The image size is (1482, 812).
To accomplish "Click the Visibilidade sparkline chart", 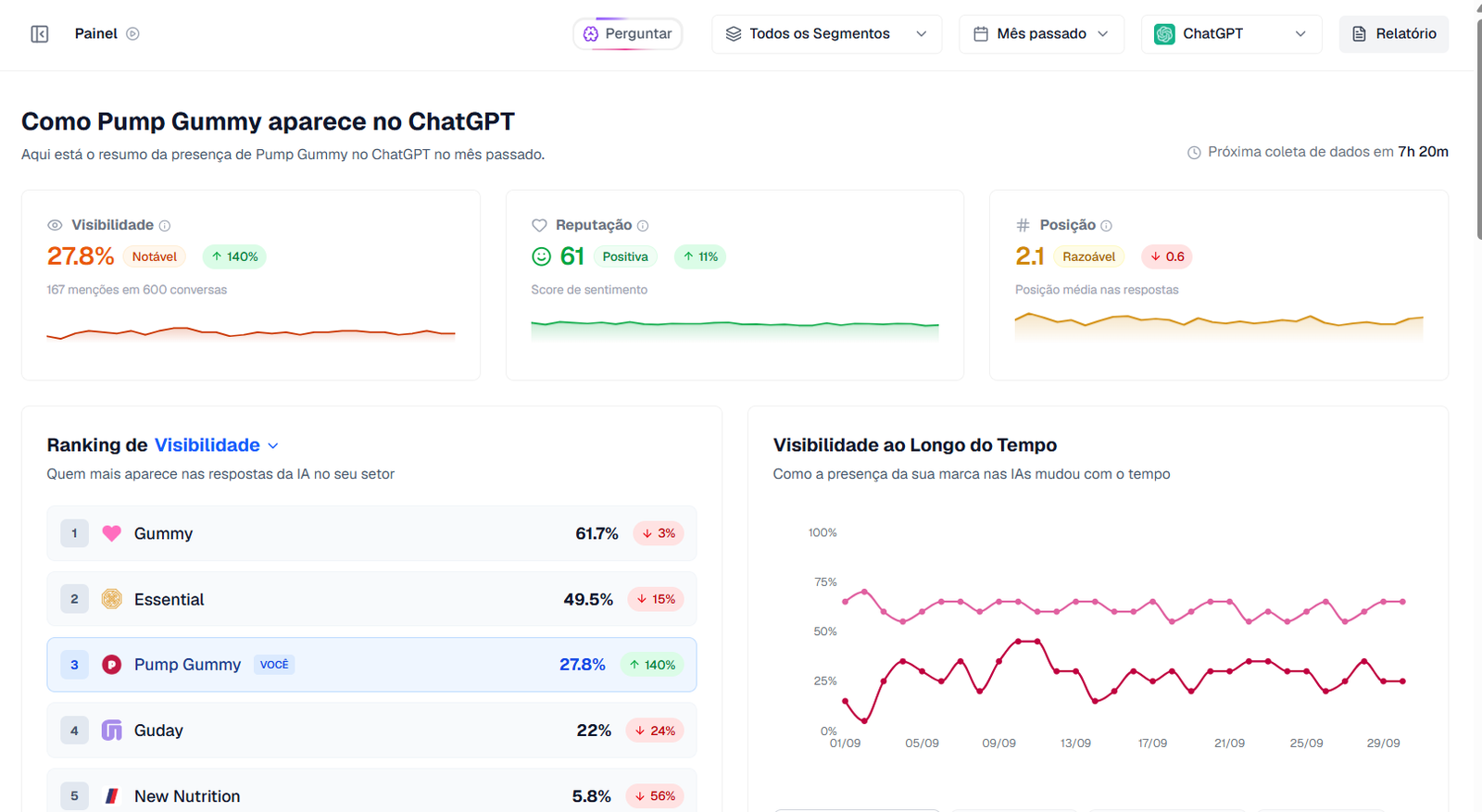I will 251,332.
